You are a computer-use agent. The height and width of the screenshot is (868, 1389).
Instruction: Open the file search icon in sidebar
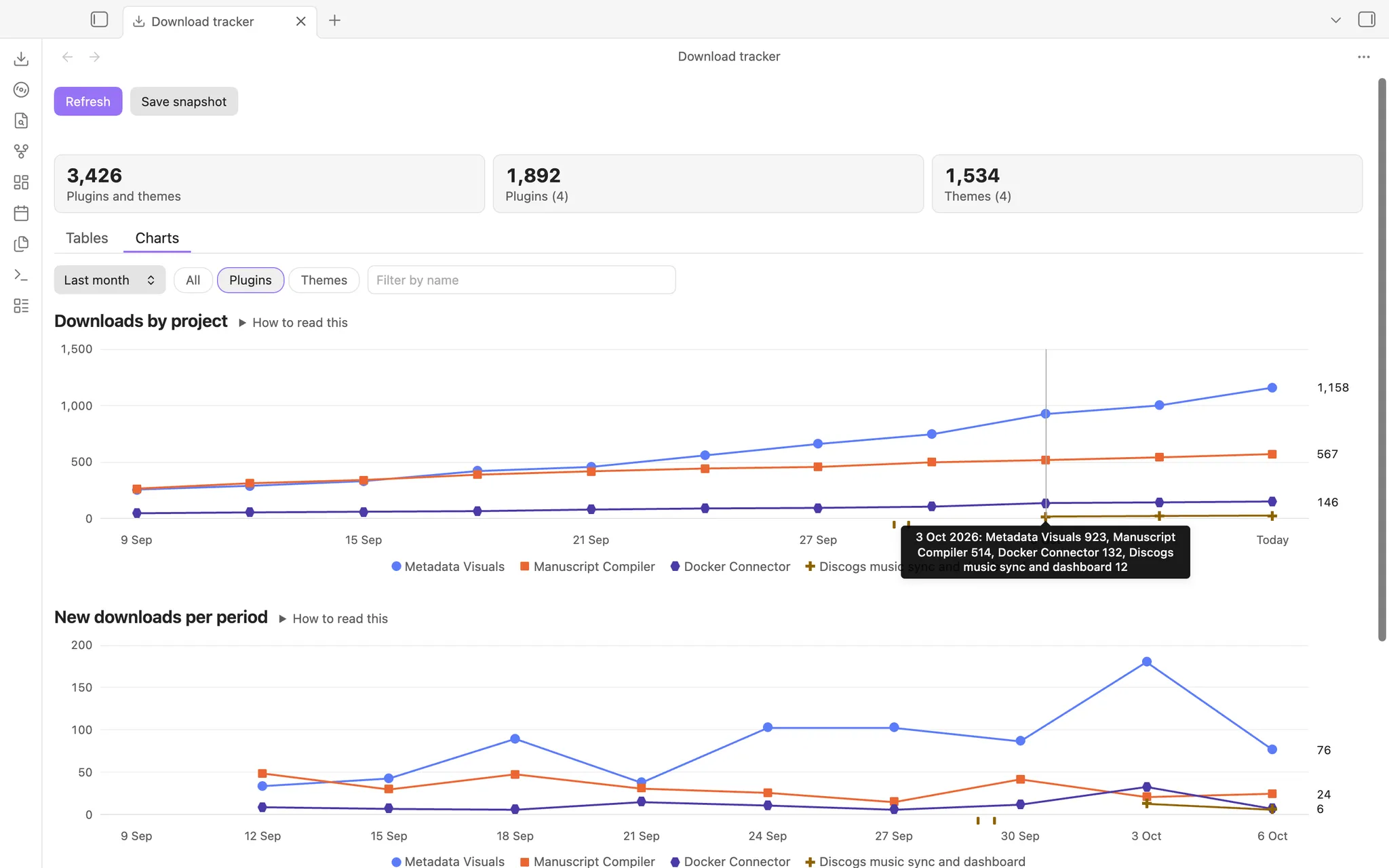pos(21,121)
